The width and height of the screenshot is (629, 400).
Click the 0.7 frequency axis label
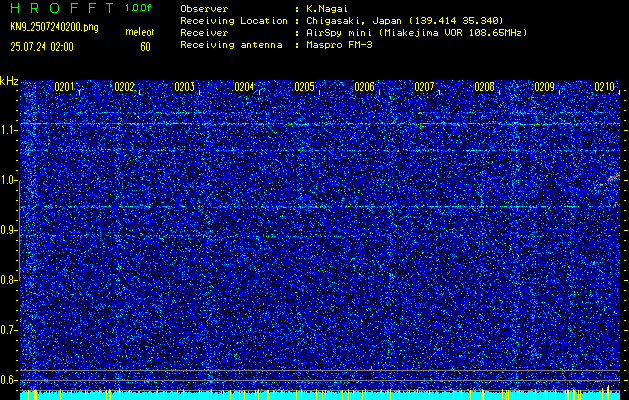(8, 330)
